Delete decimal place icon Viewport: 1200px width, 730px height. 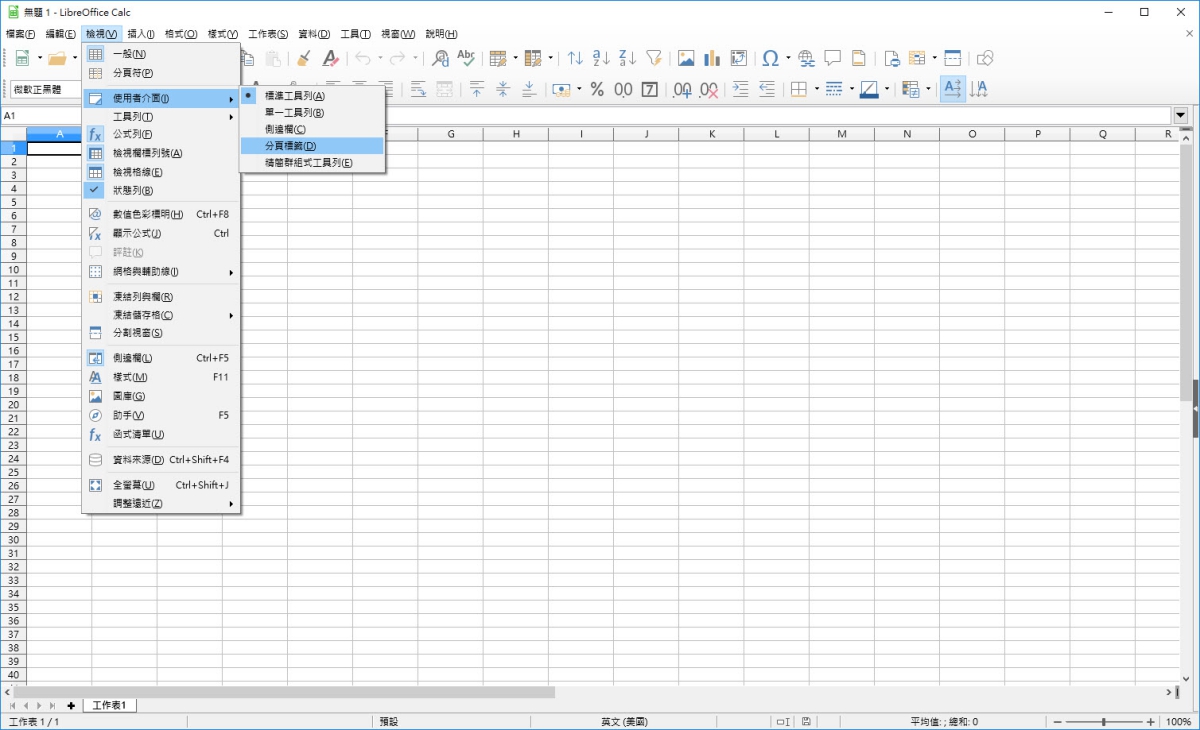709,89
